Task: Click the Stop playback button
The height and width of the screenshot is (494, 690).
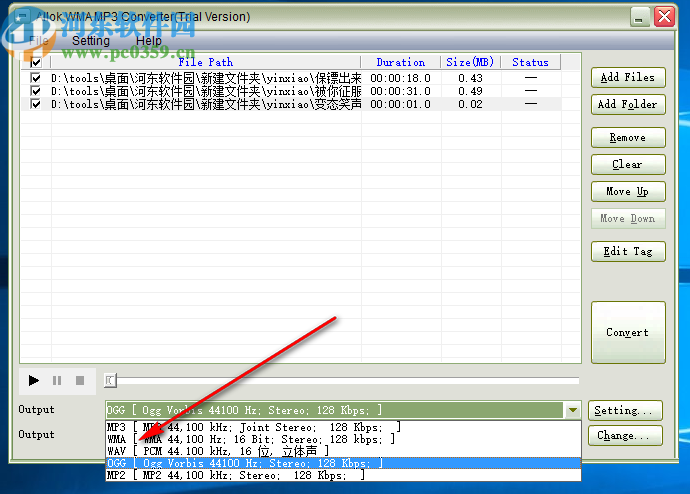Action: coord(80,381)
